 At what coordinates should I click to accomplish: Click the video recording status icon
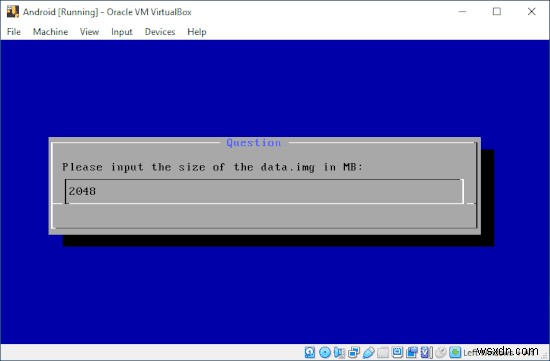[412, 352]
